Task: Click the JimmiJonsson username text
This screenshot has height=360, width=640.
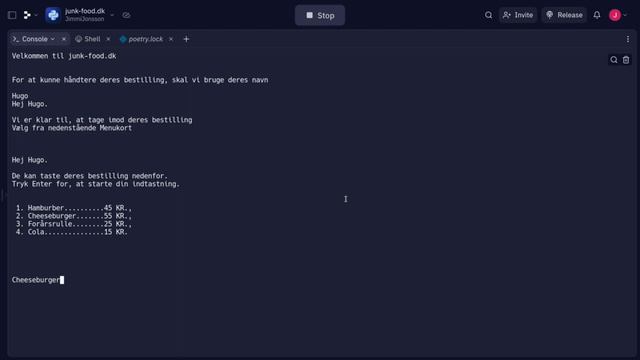Action: 84,19
